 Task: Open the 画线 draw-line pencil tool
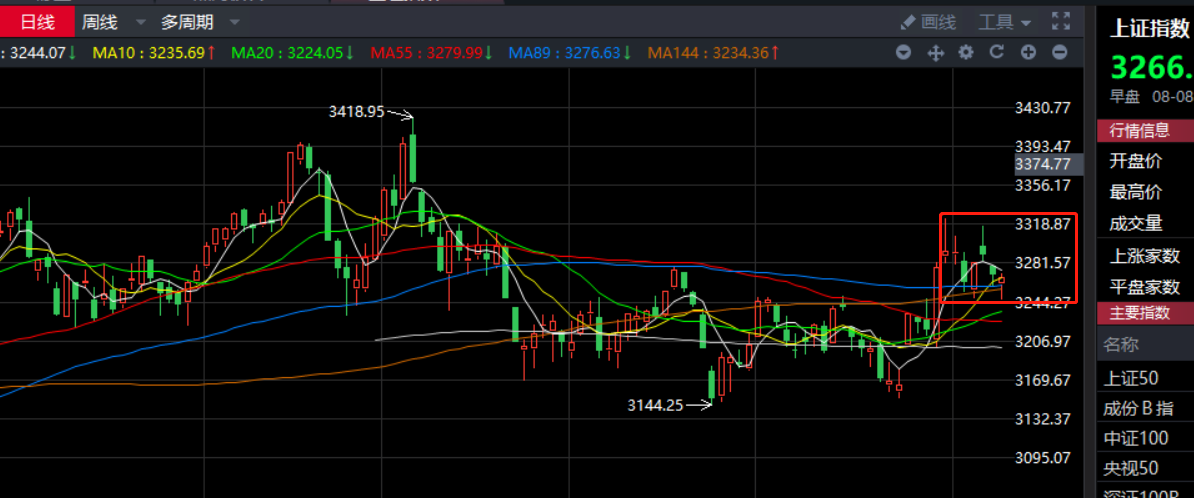(928, 21)
